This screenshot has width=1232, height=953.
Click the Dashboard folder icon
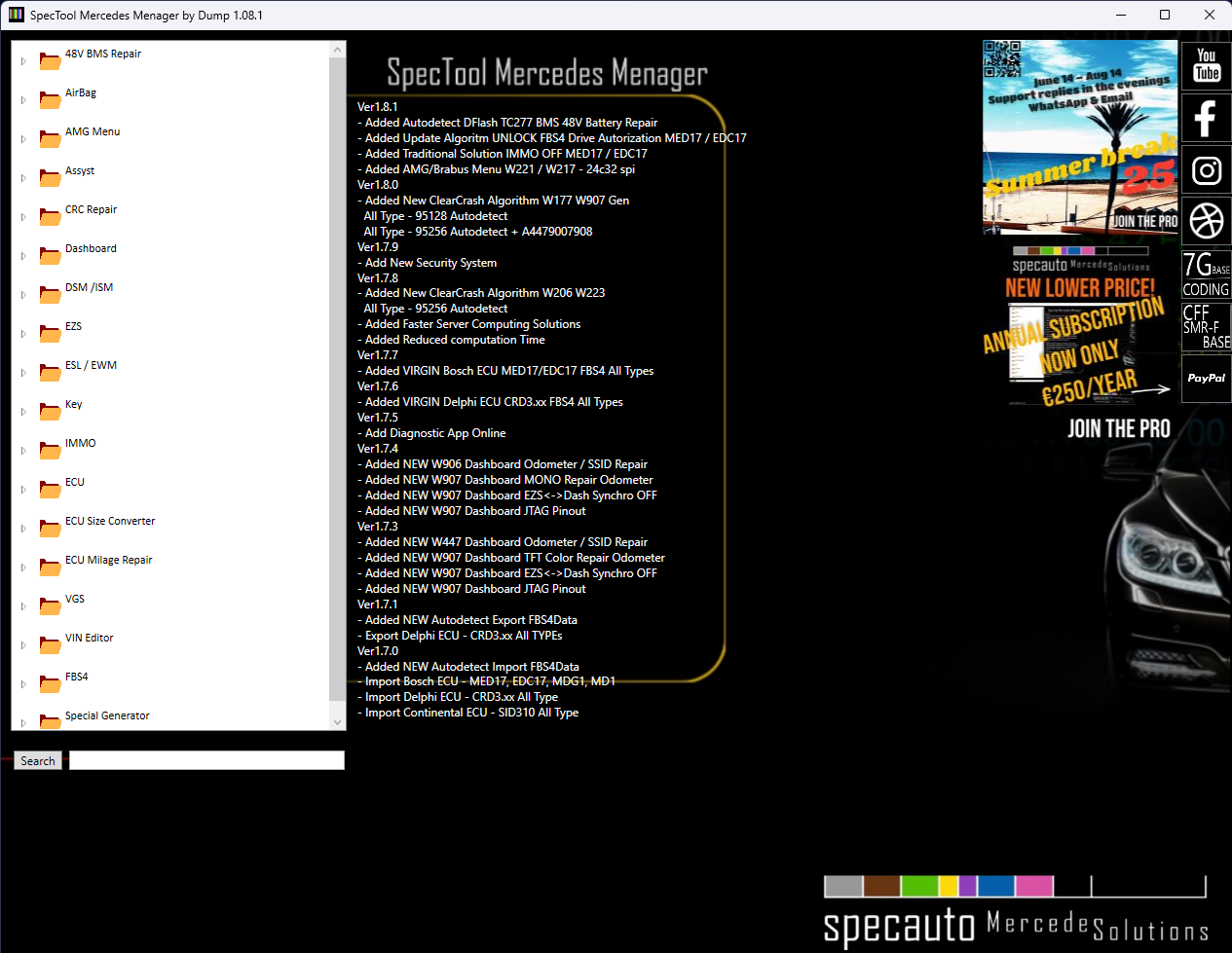[x=50, y=256]
